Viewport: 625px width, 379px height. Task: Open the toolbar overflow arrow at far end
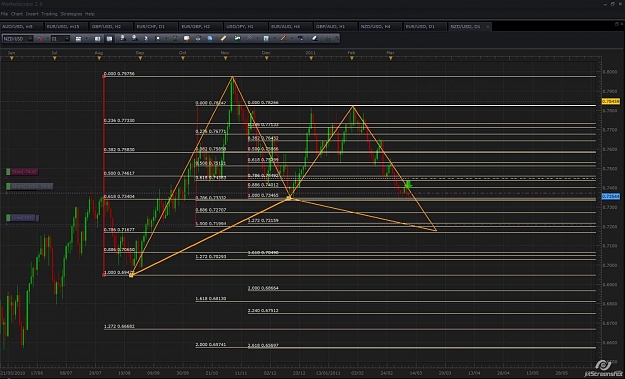(337, 39)
